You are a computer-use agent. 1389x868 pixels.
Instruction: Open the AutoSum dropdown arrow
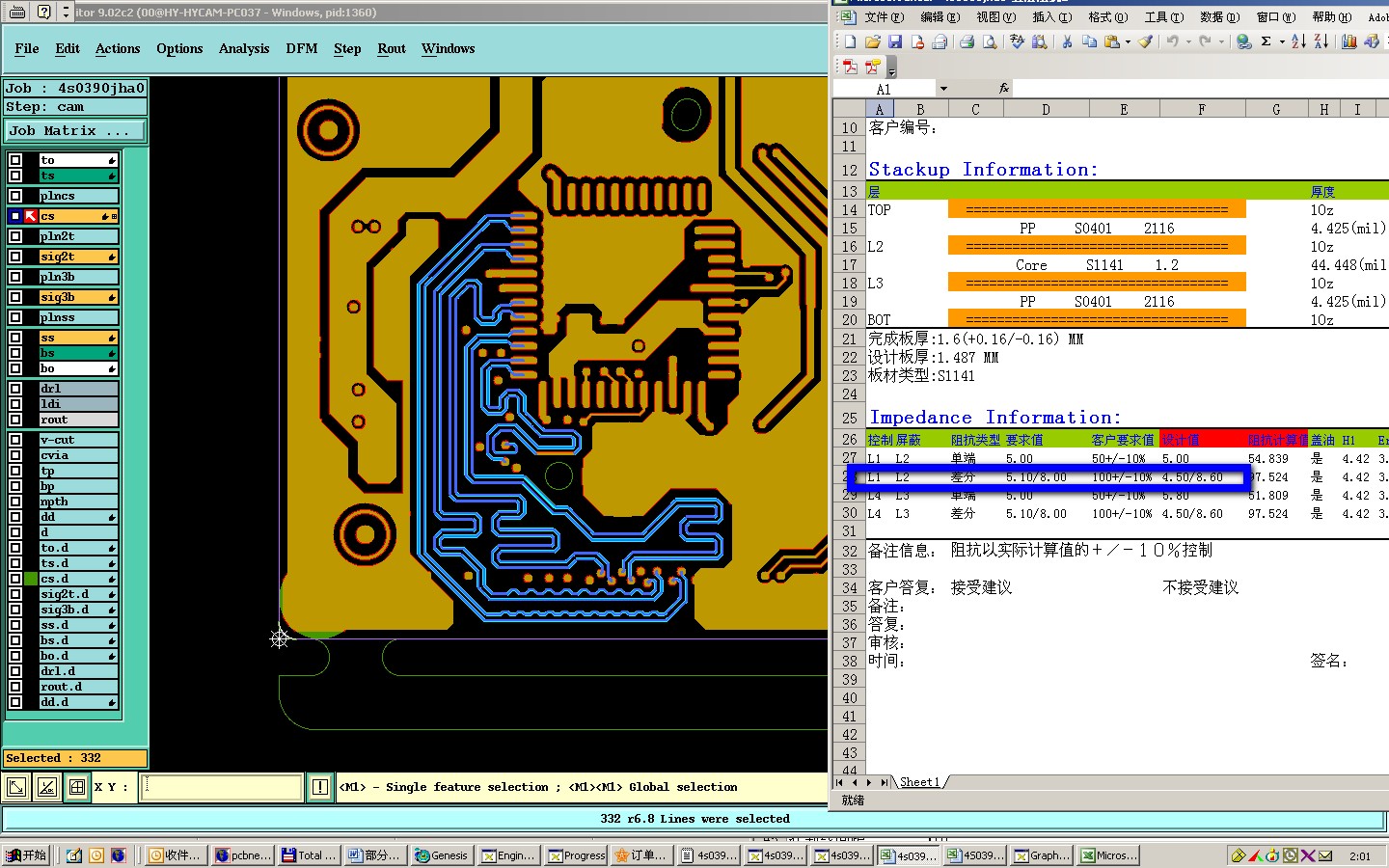tap(1282, 42)
